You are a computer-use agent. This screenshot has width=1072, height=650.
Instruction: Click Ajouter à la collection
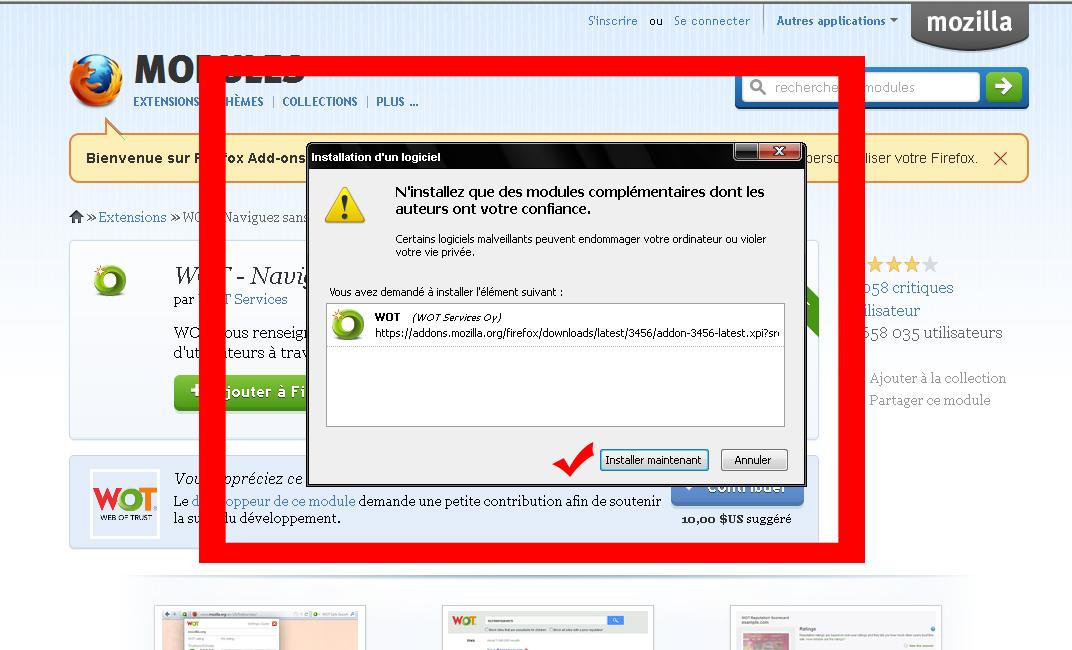tap(937, 378)
